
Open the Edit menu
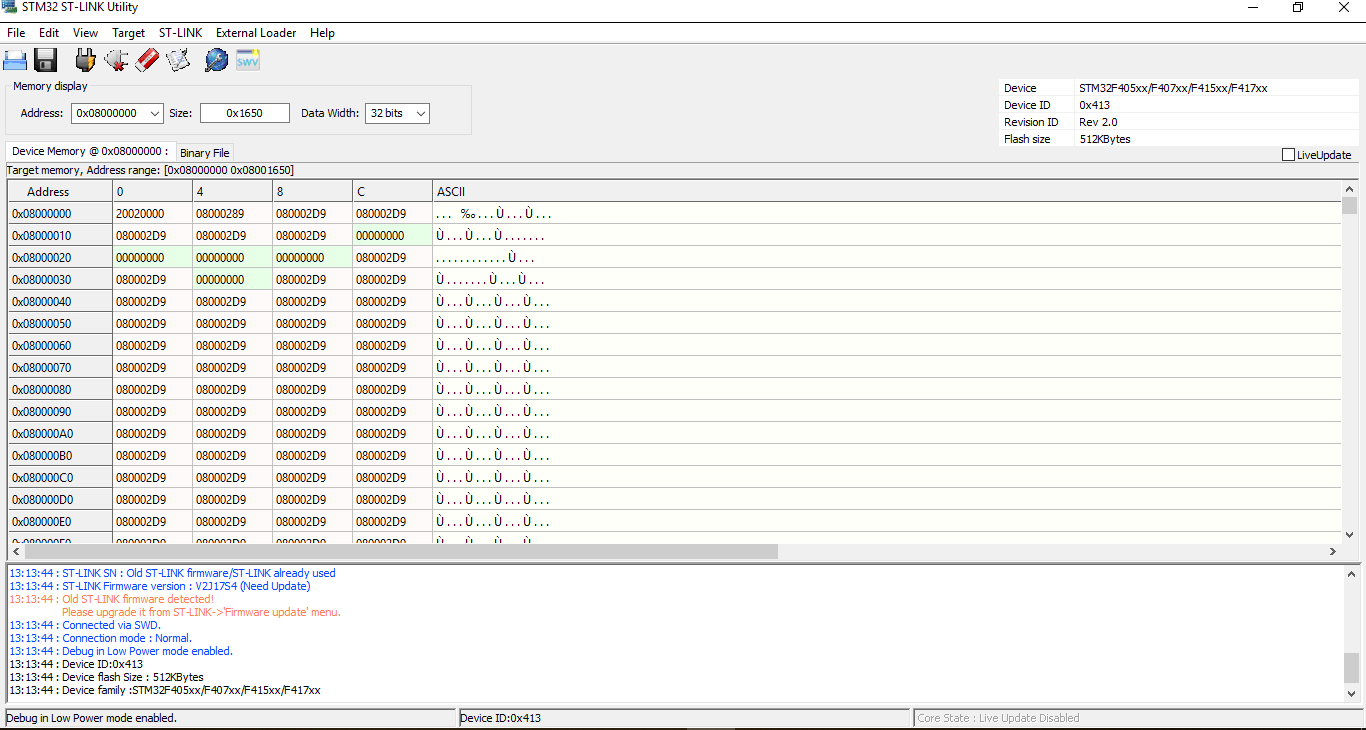[x=49, y=33]
